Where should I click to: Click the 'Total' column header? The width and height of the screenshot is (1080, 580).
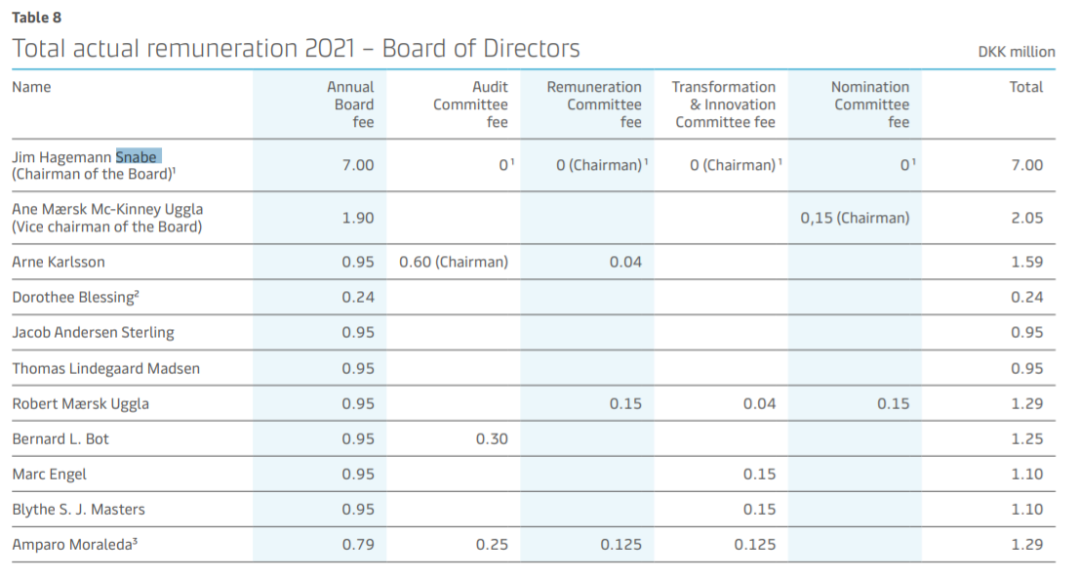click(1026, 87)
